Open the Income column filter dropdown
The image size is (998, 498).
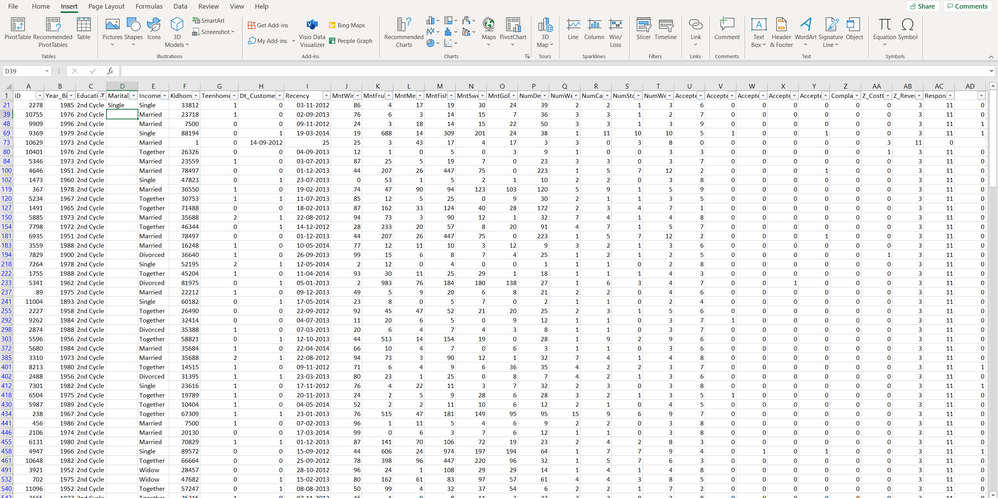click(x=165, y=96)
